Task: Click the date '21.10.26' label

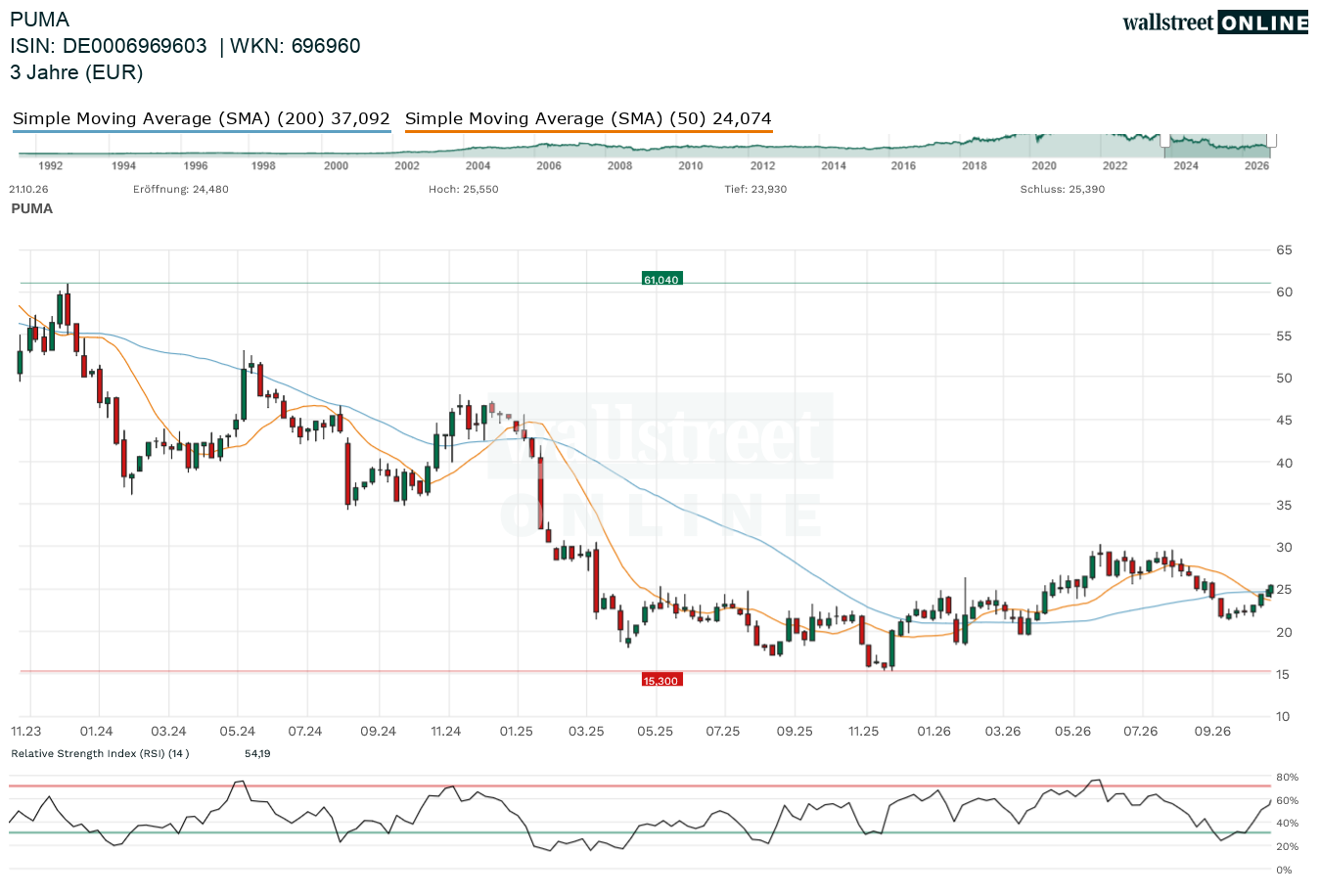Action: pyautogui.click(x=29, y=190)
